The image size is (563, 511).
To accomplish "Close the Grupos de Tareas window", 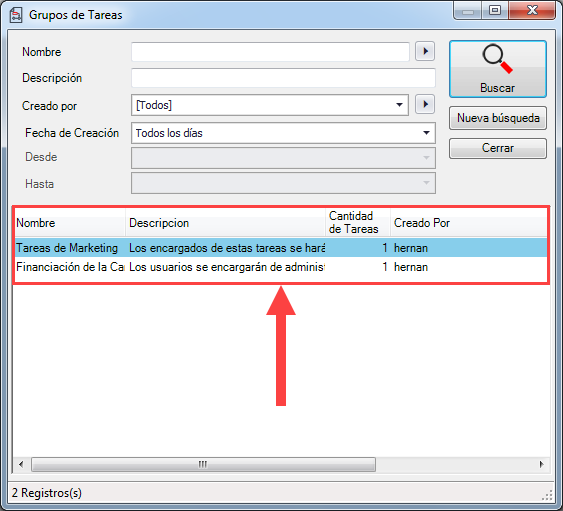I will [532, 11].
